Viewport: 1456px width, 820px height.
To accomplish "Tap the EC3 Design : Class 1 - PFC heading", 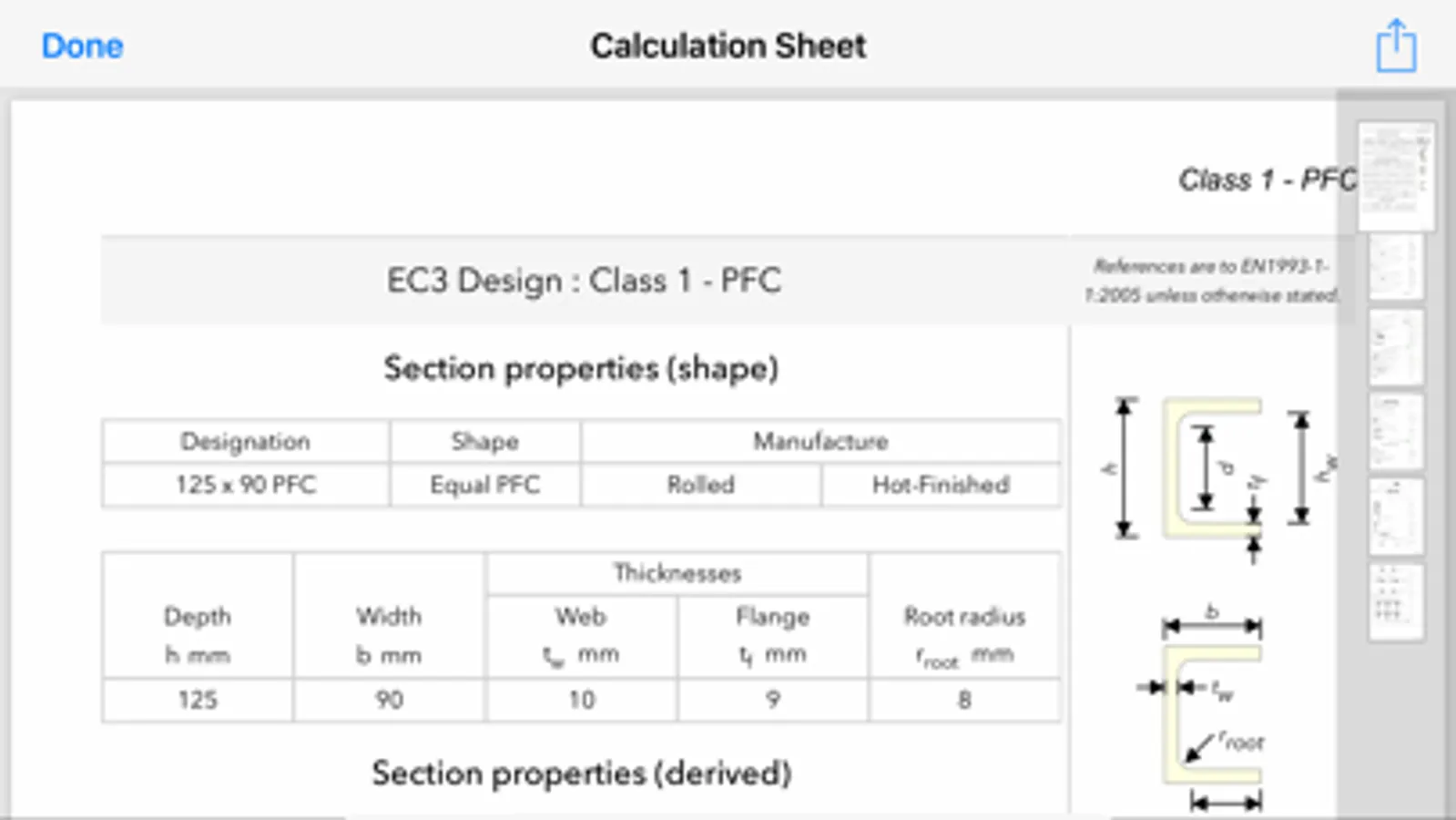I will pos(584,281).
